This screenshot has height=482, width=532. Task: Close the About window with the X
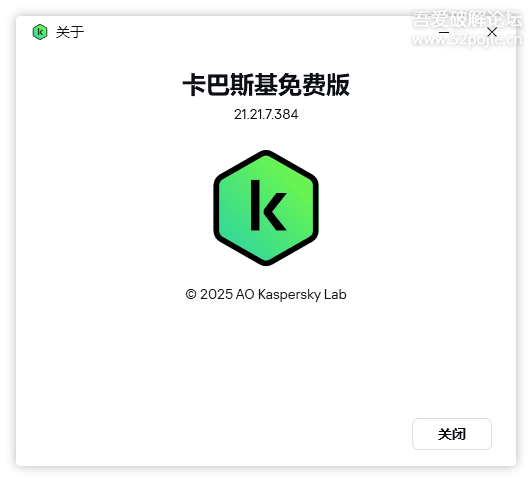pyautogui.click(x=492, y=32)
